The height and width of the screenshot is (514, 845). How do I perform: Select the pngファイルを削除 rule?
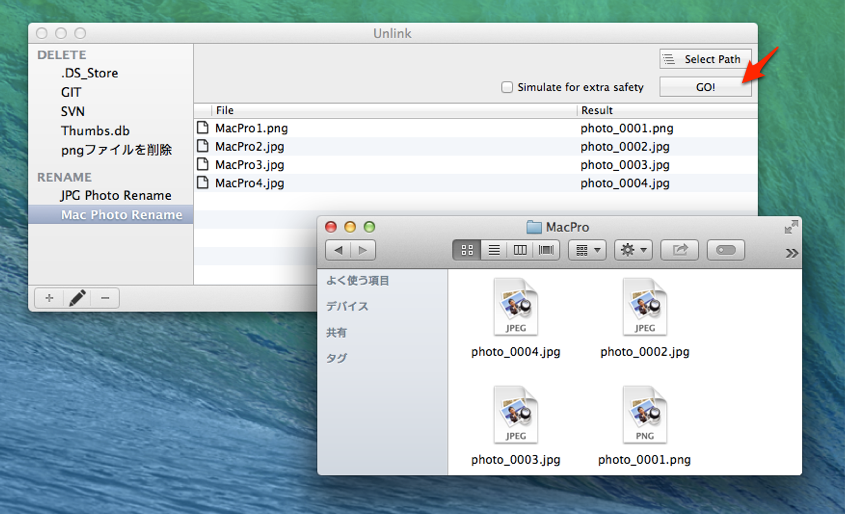pos(116,150)
